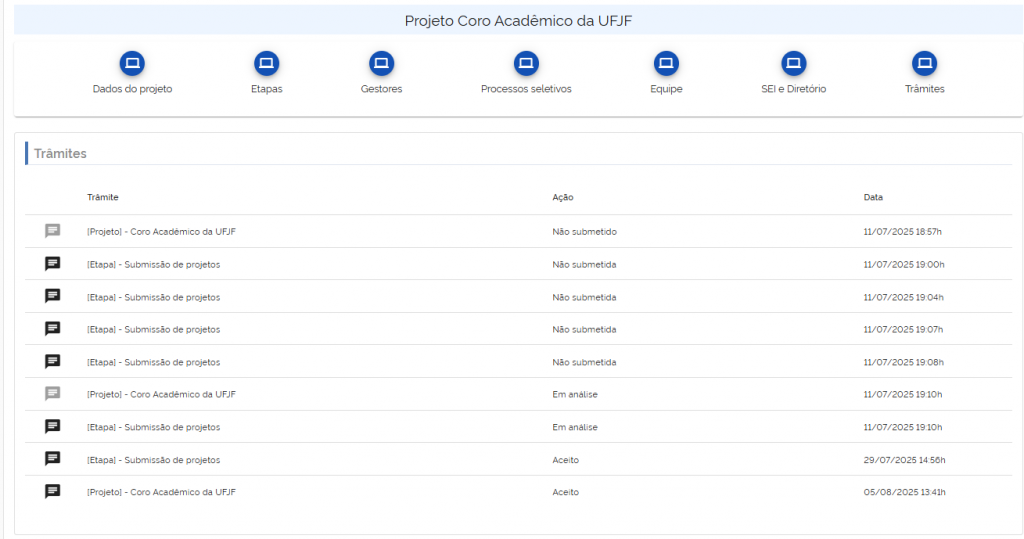The height and width of the screenshot is (539, 1024).
Task: Click the Dados do projeto label
Action: pyautogui.click(x=132, y=89)
